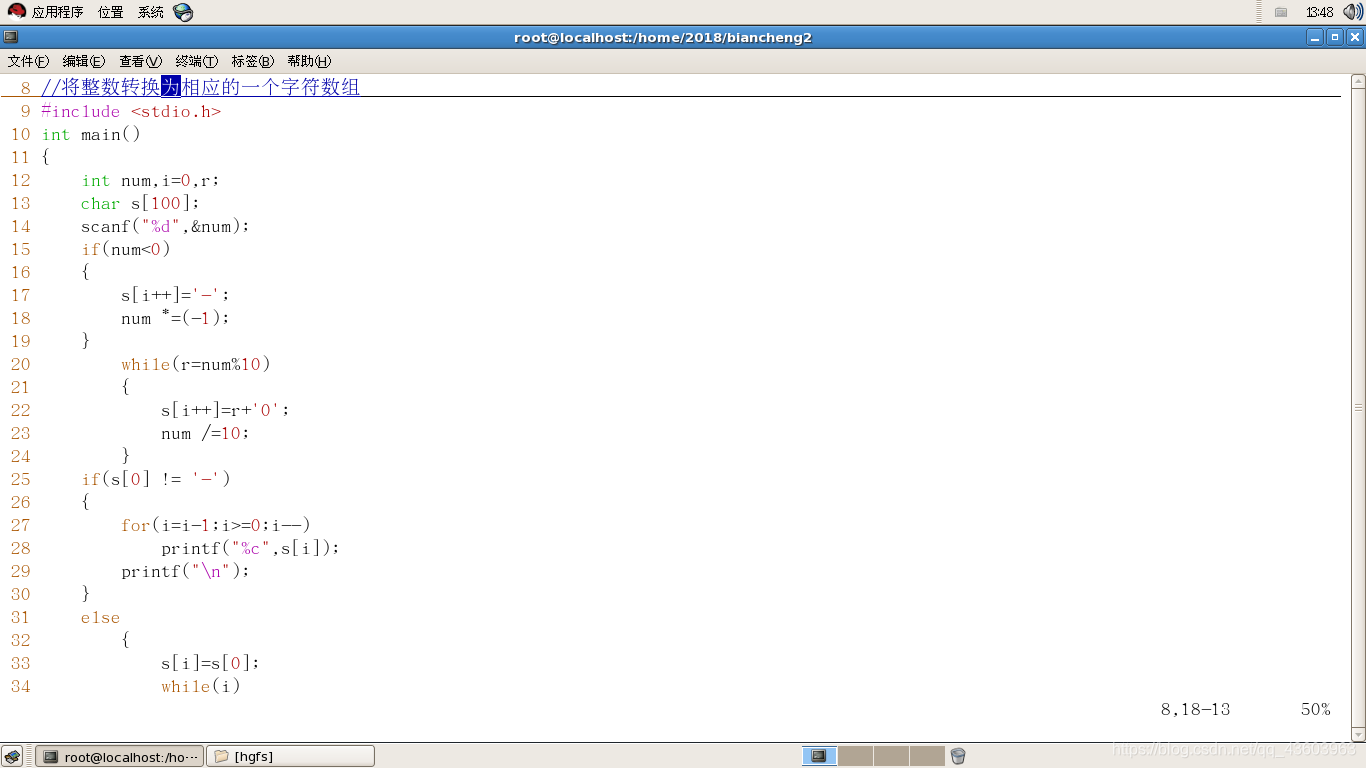This screenshot has height=768, width=1366.
Task: Click the 'else' keyword on line 31
Action: pyautogui.click(x=100, y=618)
